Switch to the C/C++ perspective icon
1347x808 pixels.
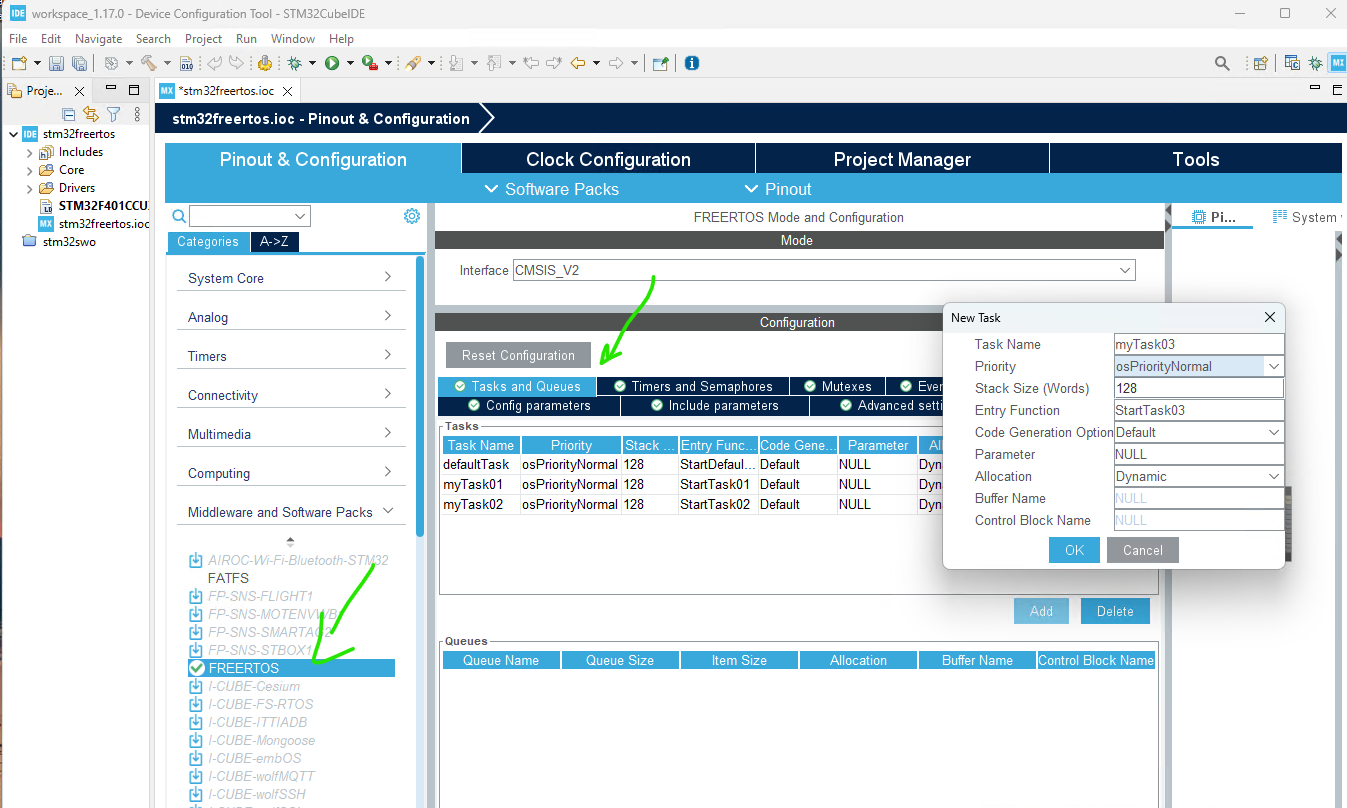click(x=1292, y=63)
